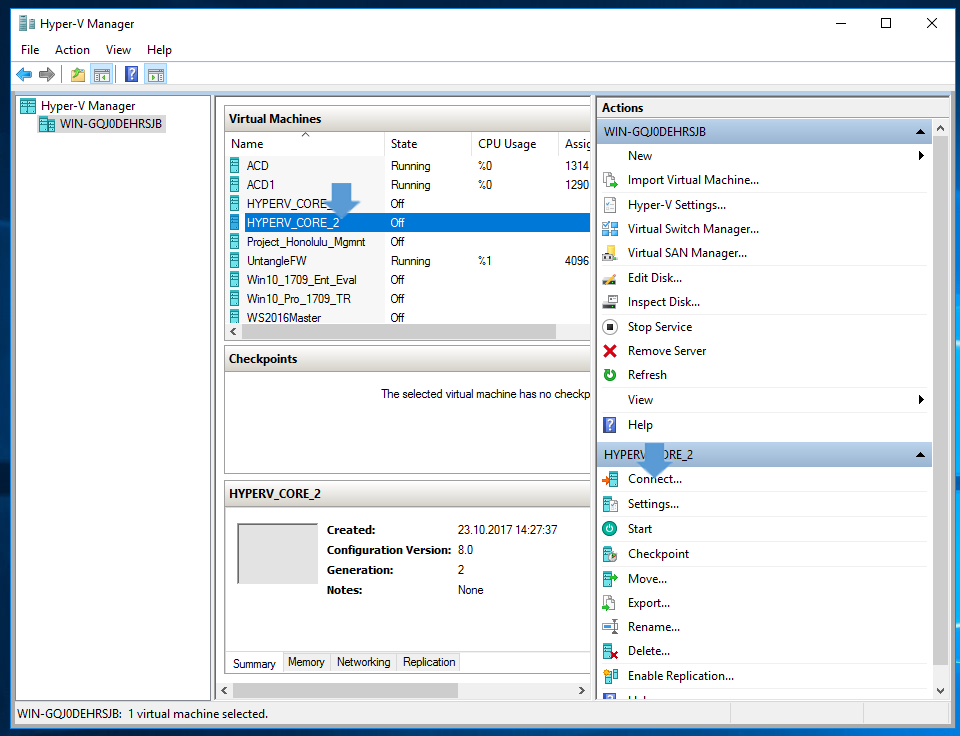Click Checkpoint action link

pos(658,554)
